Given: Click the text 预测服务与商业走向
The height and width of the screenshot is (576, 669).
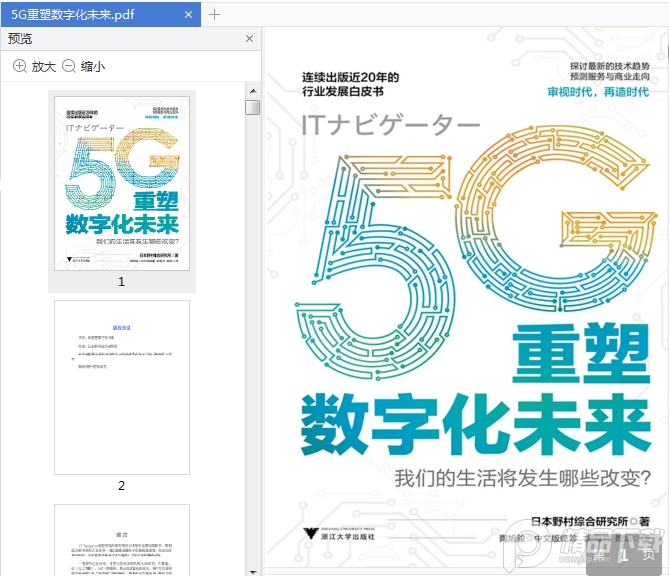Looking at the screenshot, I should (x=610, y=76).
